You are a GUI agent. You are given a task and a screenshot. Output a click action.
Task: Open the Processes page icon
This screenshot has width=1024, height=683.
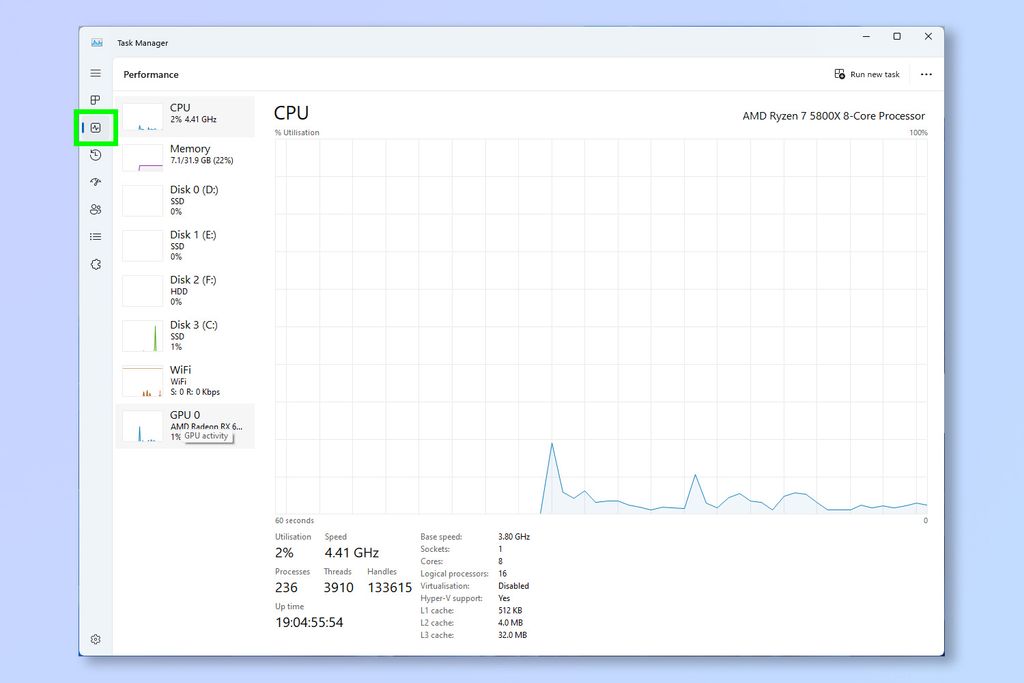click(x=95, y=100)
